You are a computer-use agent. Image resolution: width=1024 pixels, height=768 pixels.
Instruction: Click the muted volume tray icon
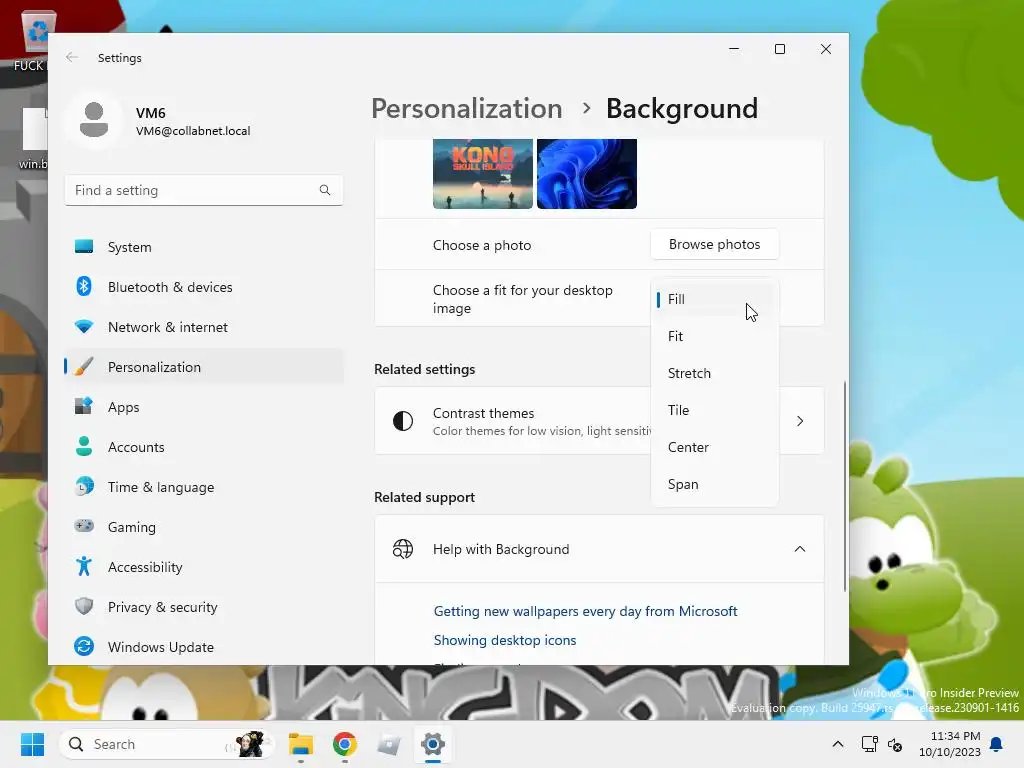tap(895, 744)
